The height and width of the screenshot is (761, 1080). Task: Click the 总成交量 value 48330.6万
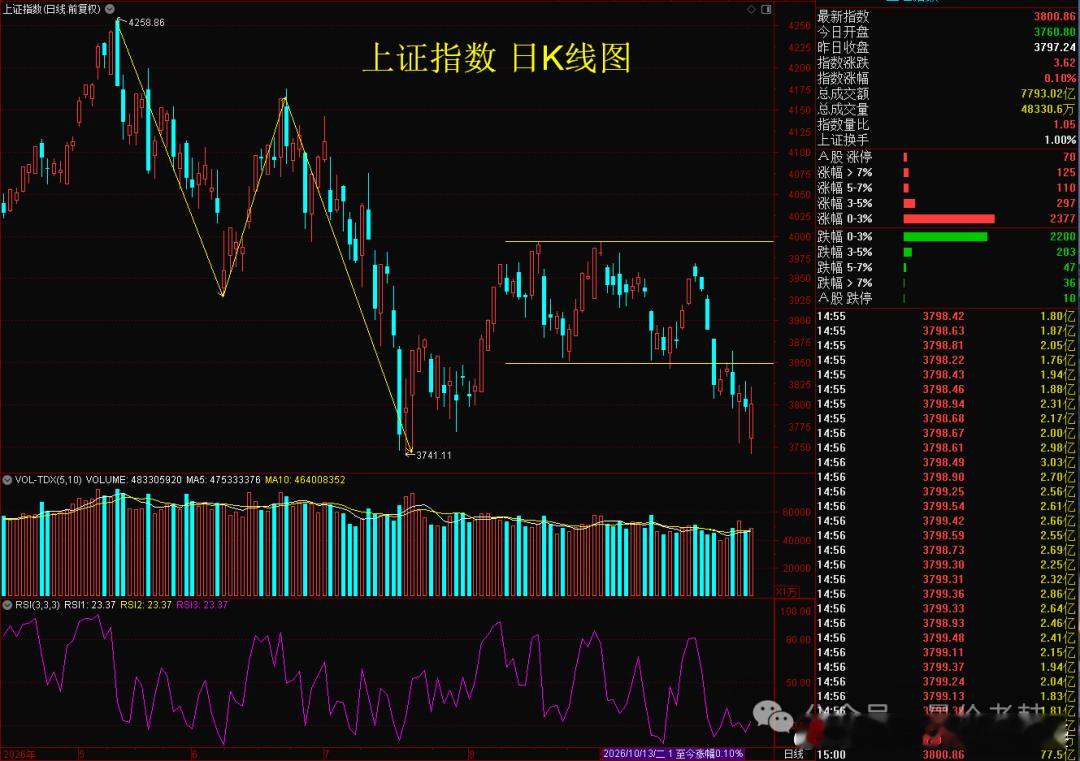click(x=1048, y=109)
